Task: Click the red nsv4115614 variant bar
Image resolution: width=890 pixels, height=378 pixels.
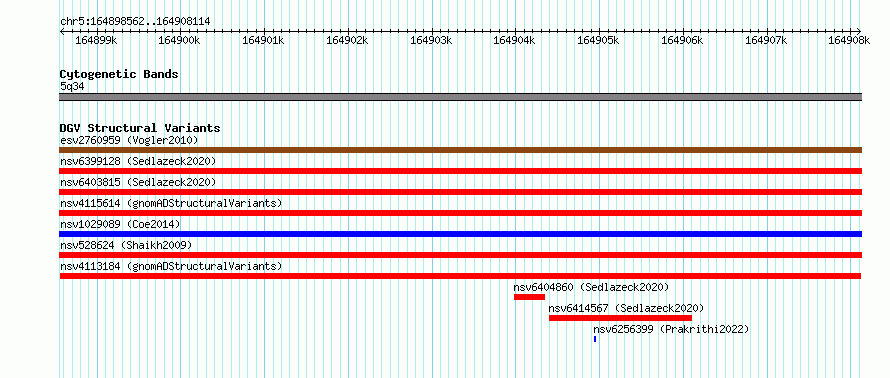Action: tap(460, 213)
